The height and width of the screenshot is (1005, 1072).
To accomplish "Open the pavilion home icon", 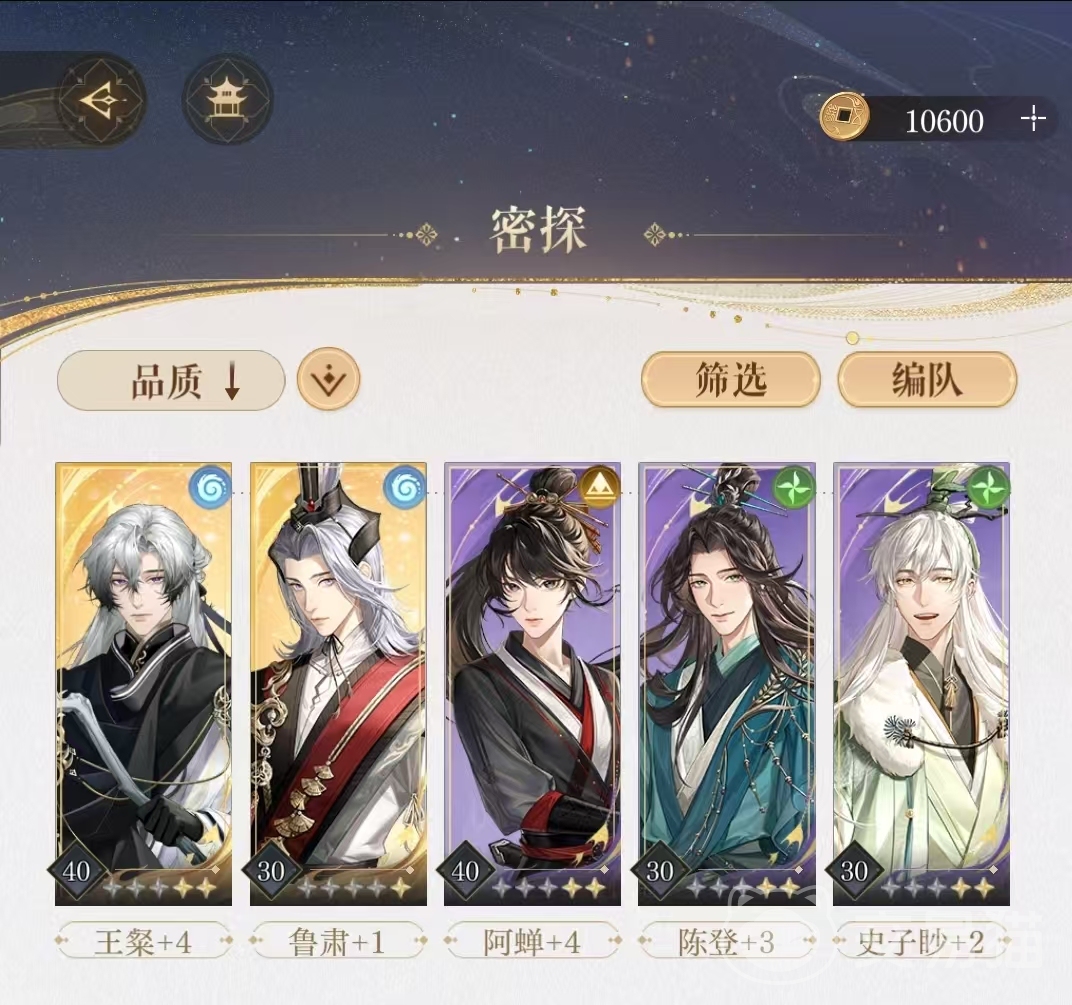I will (x=226, y=100).
